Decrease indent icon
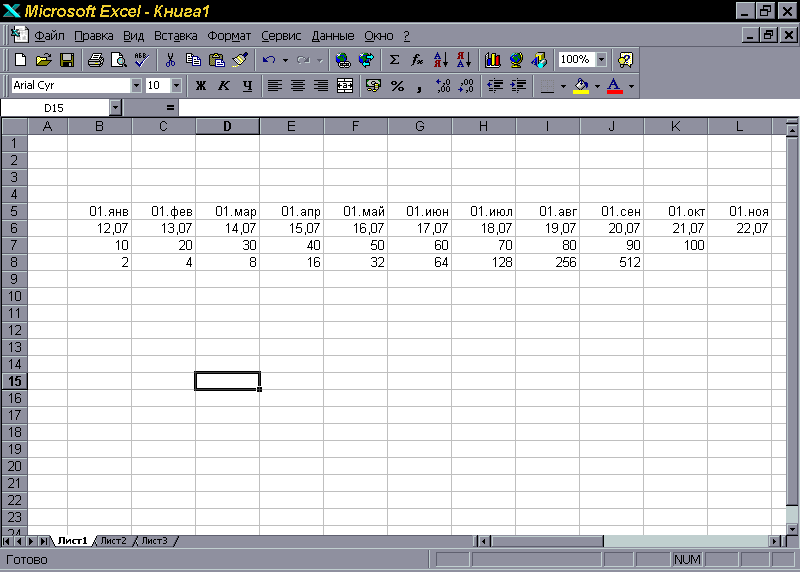800x572 pixels. tap(495, 86)
